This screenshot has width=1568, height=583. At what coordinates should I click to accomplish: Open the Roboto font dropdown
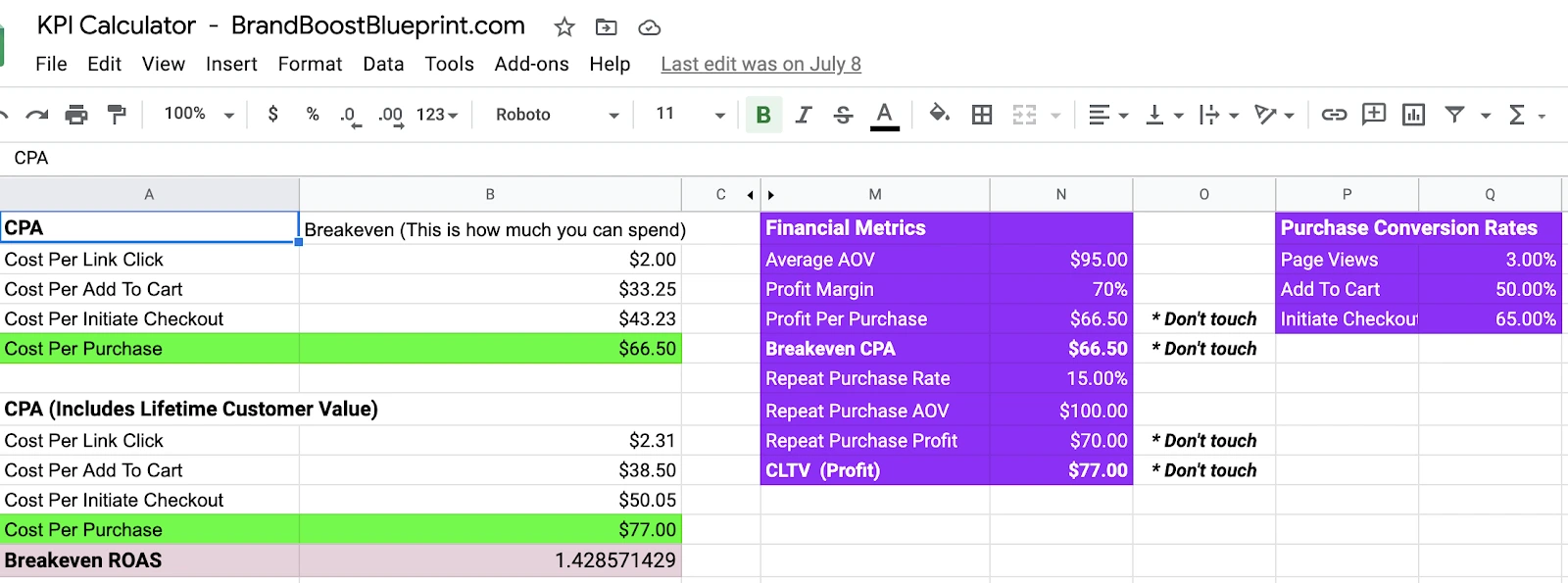(557, 115)
